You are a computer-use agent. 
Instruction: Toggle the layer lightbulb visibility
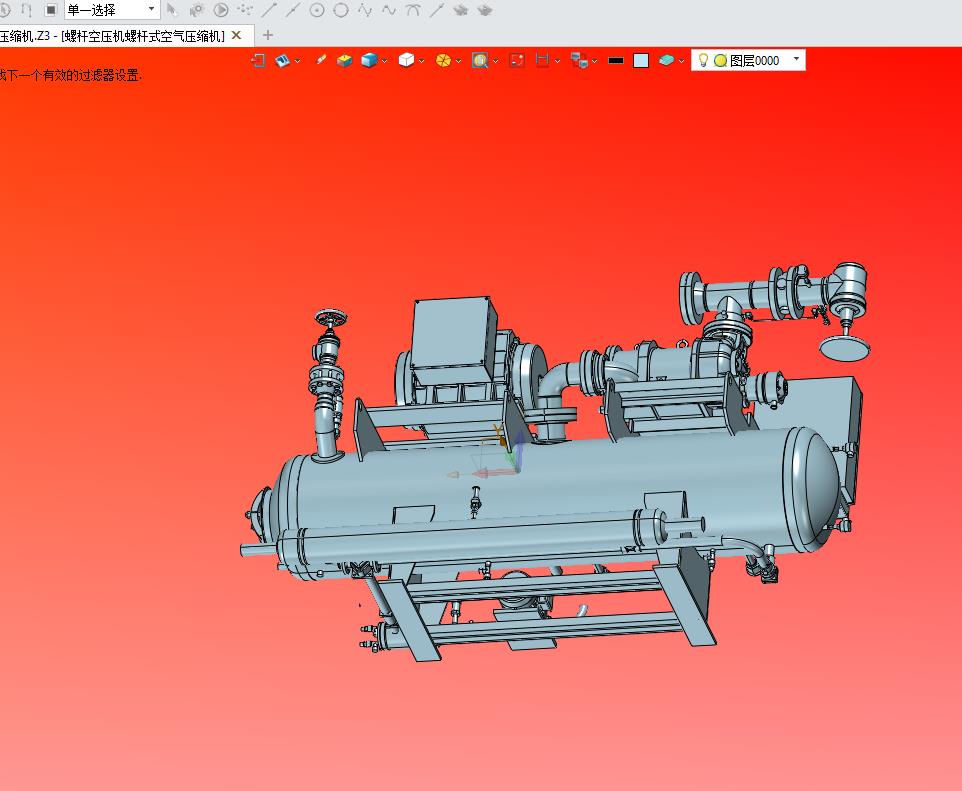click(x=704, y=60)
